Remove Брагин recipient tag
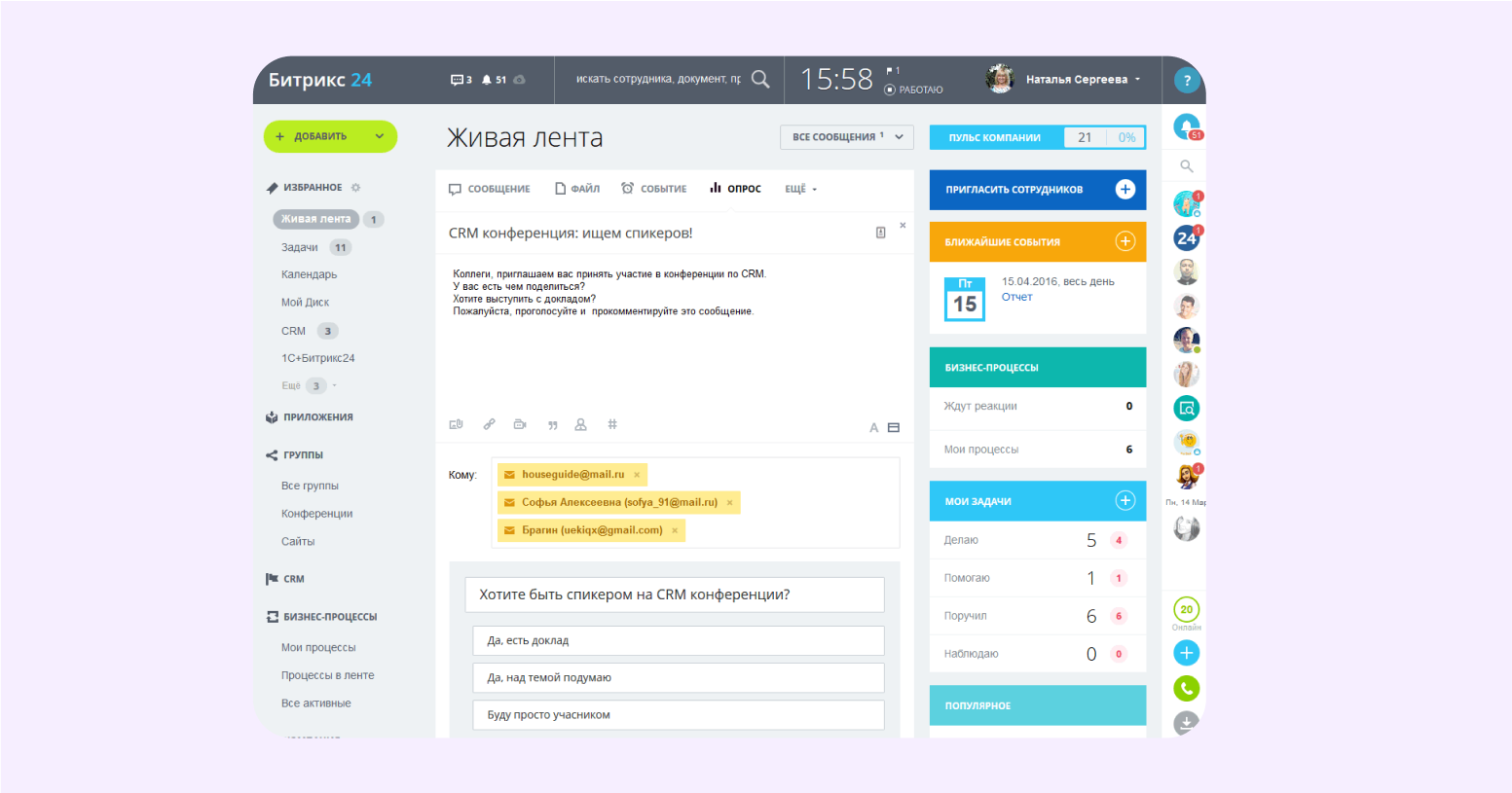Screen dimensions: 1512x793 pyautogui.click(x=675, y=530)
